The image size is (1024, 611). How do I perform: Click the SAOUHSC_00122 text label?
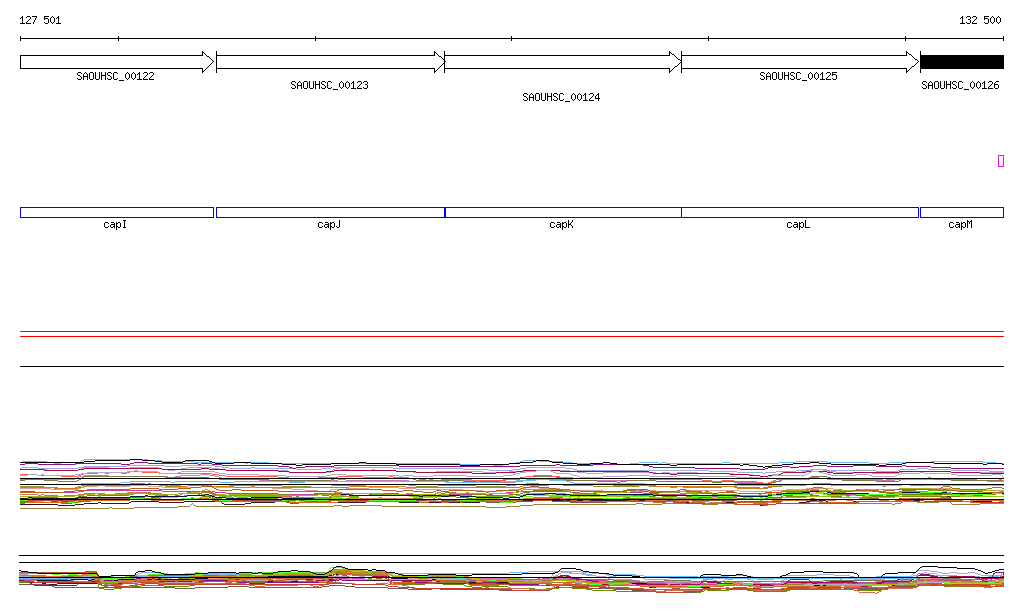click(115, 76)
